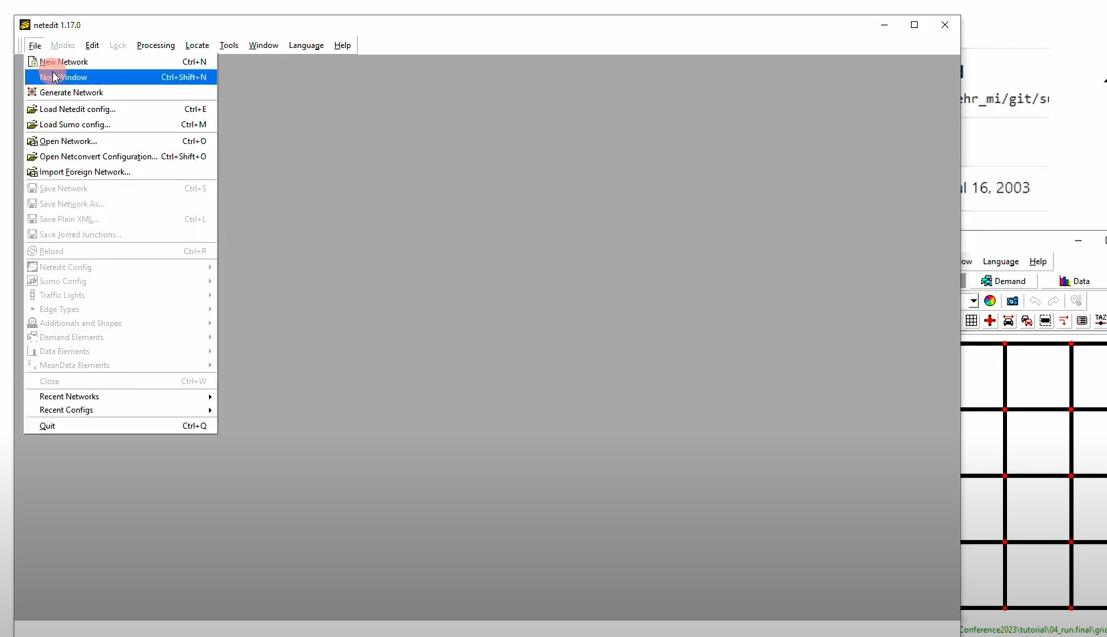Click the netedit title bar app icon
This screenshot has width=1107, height=637.
pos(25,25)
